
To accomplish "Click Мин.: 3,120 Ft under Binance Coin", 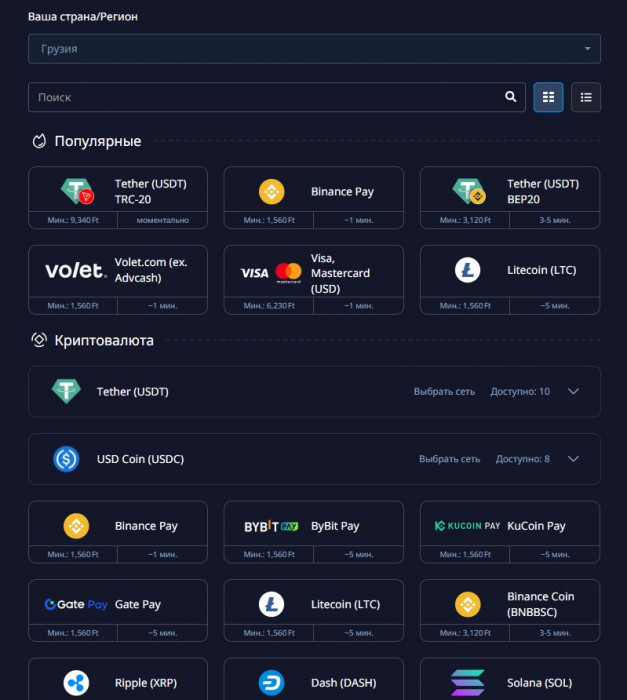I will tap(465, 633).
